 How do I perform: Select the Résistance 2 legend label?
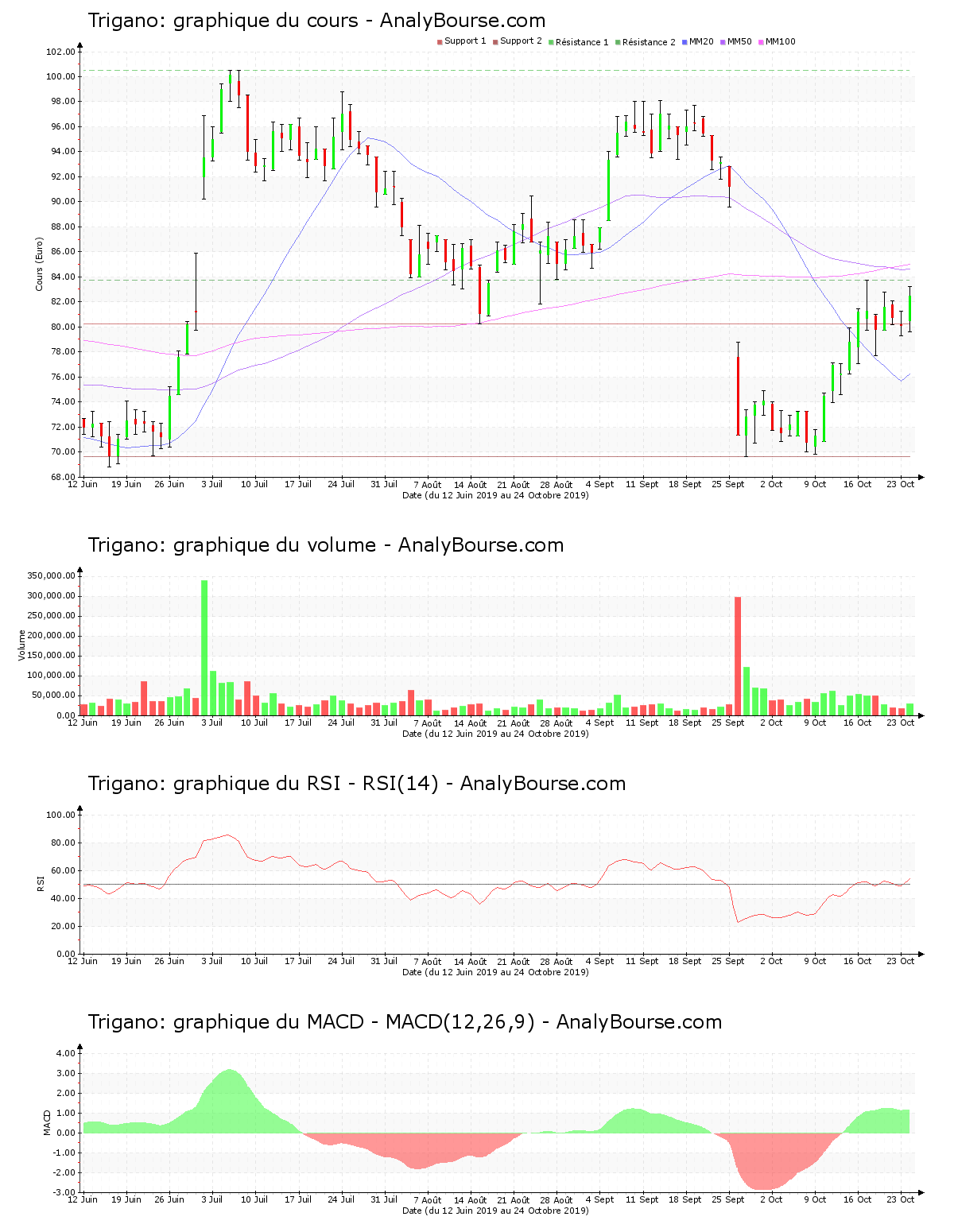(x=649, y=42)
